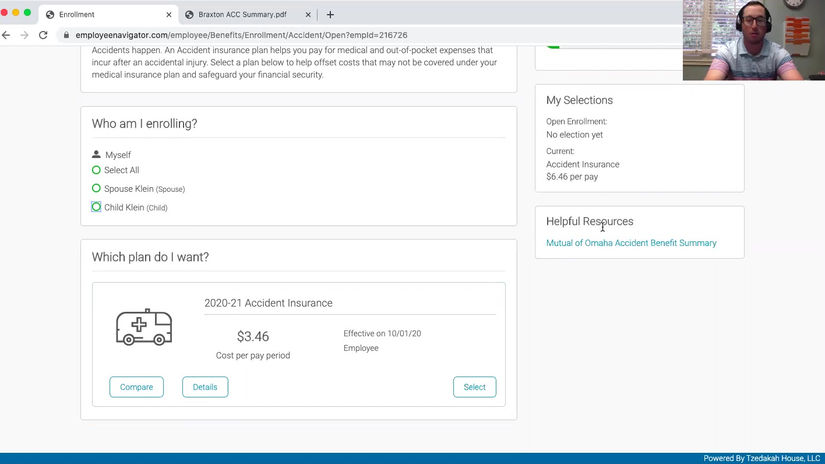The image size is (825, 464).
Task: Switch to Braxton ACC Summary.pdf tab
Action: tap(242, 15)
